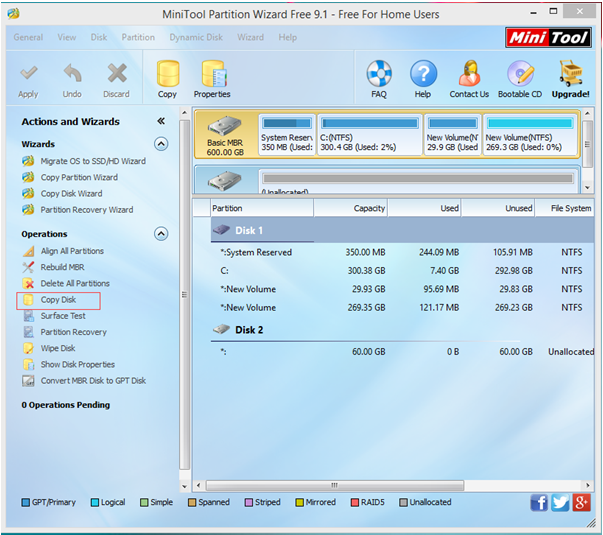Select the 60.00 GB unallocated row
This screenshot has width=603, height=535.
[402, 352]
